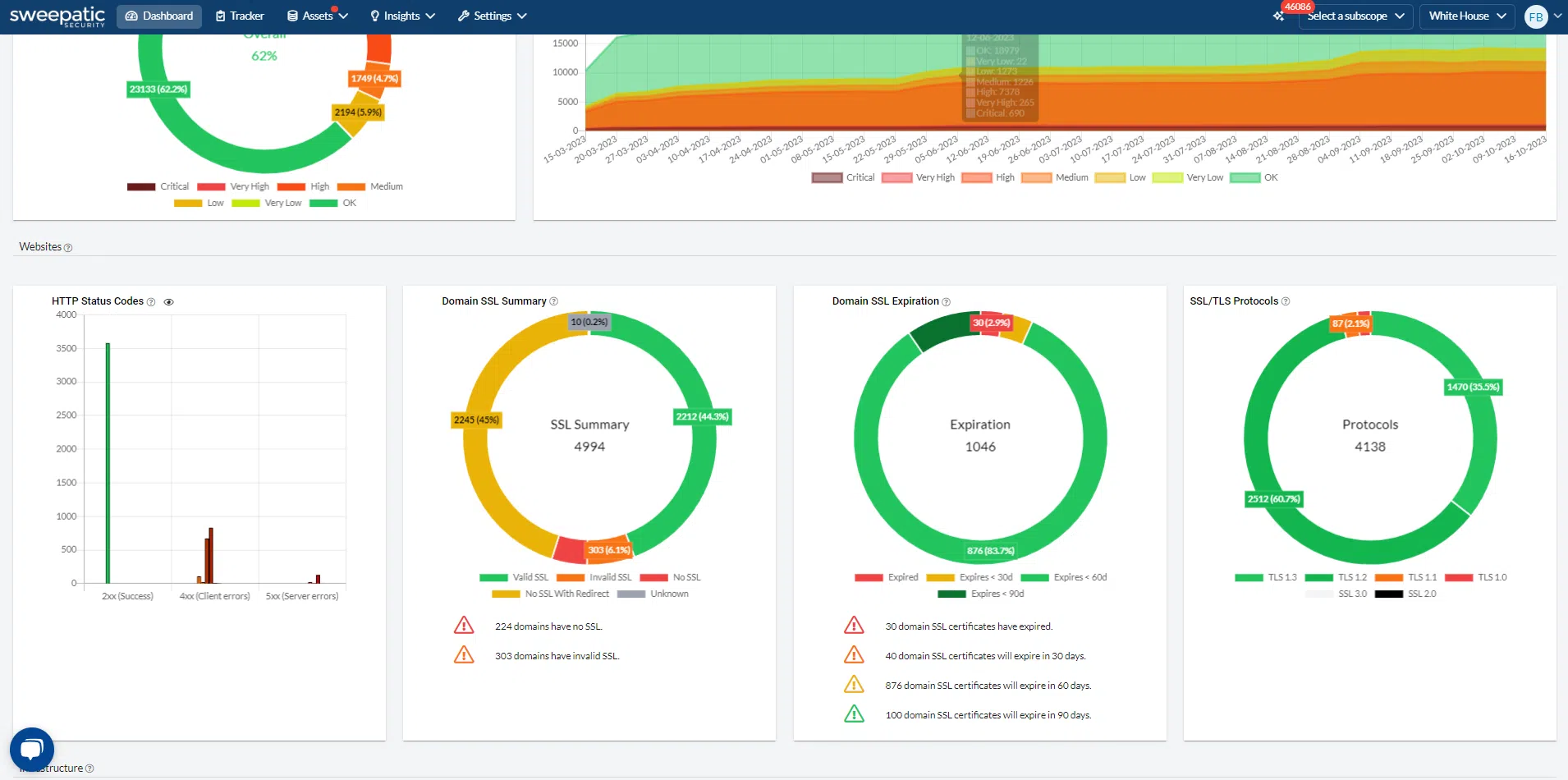Click help icon beside Domain SSL Expiration
Viewport: 1568px width, 780px height.
click(x=947, y=302)
